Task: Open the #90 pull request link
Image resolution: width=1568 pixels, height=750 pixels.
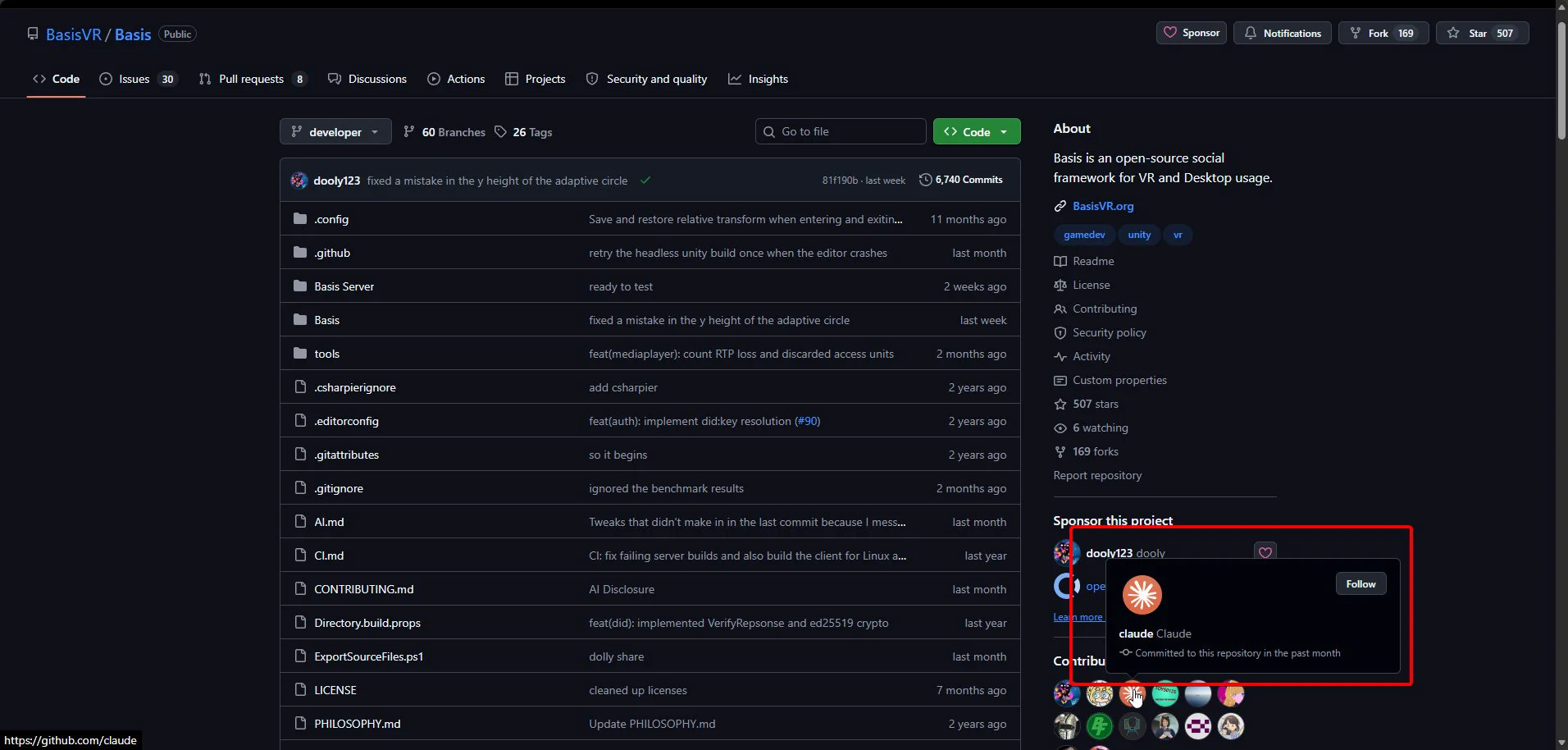Action: point(807,421)
